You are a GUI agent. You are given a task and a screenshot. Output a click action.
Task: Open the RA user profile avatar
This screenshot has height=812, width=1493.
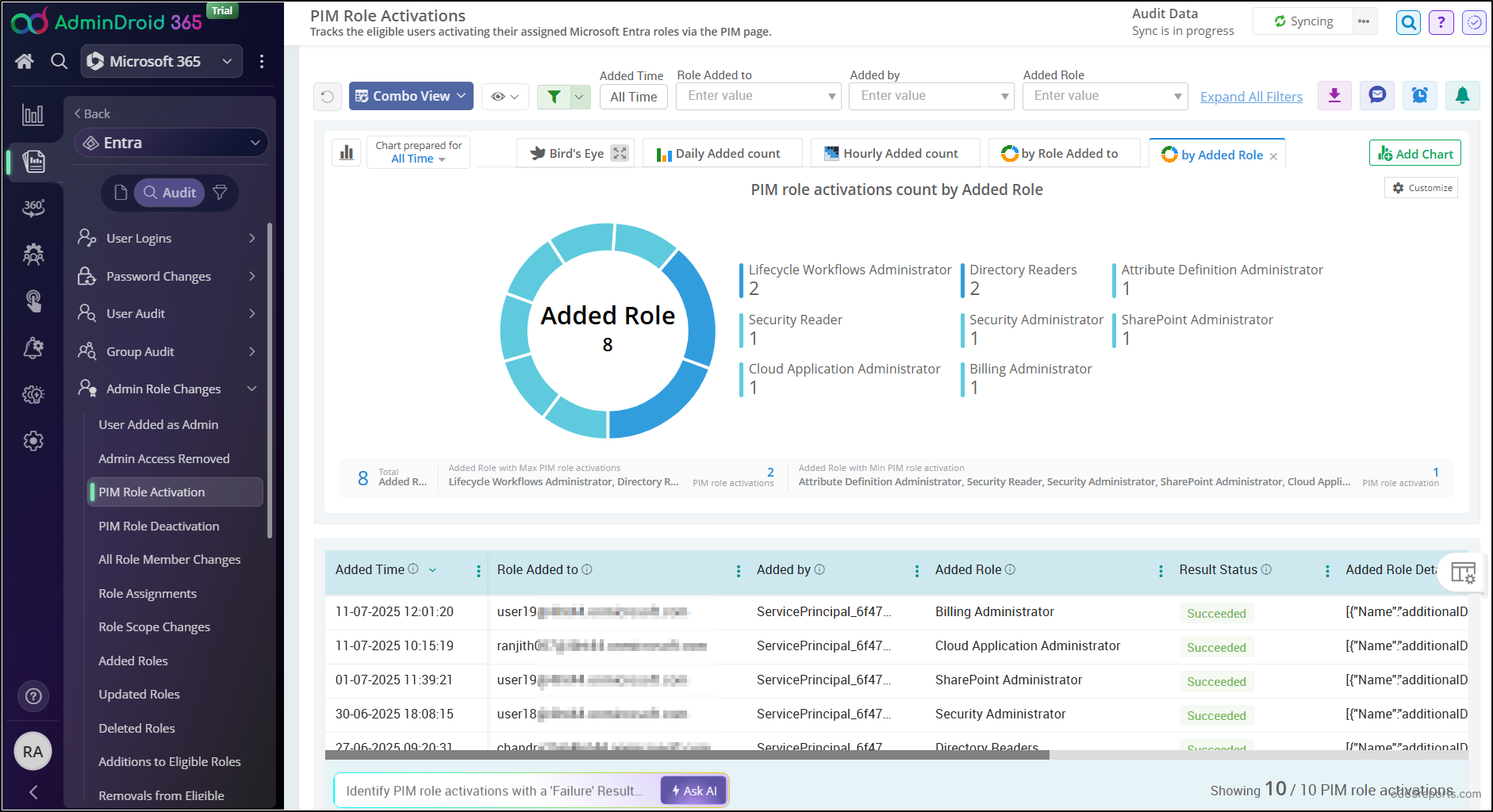pyautogui.click(x=33, y=752)
